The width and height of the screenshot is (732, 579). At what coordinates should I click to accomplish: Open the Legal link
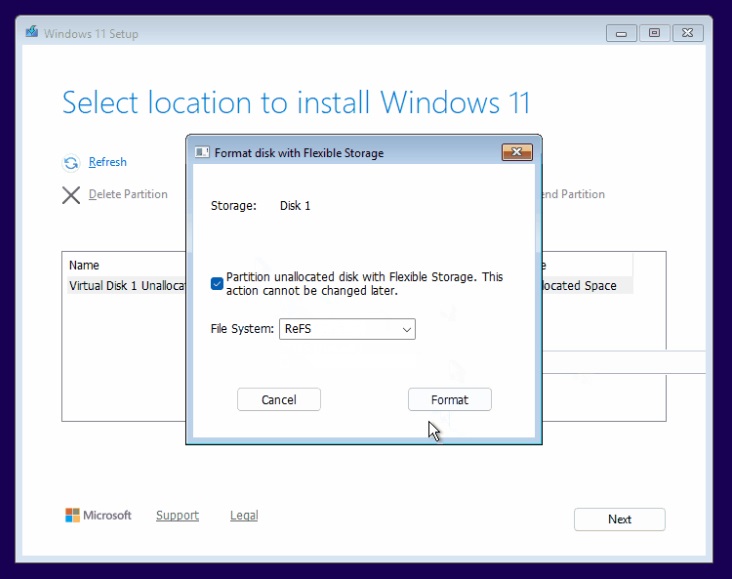244,515
